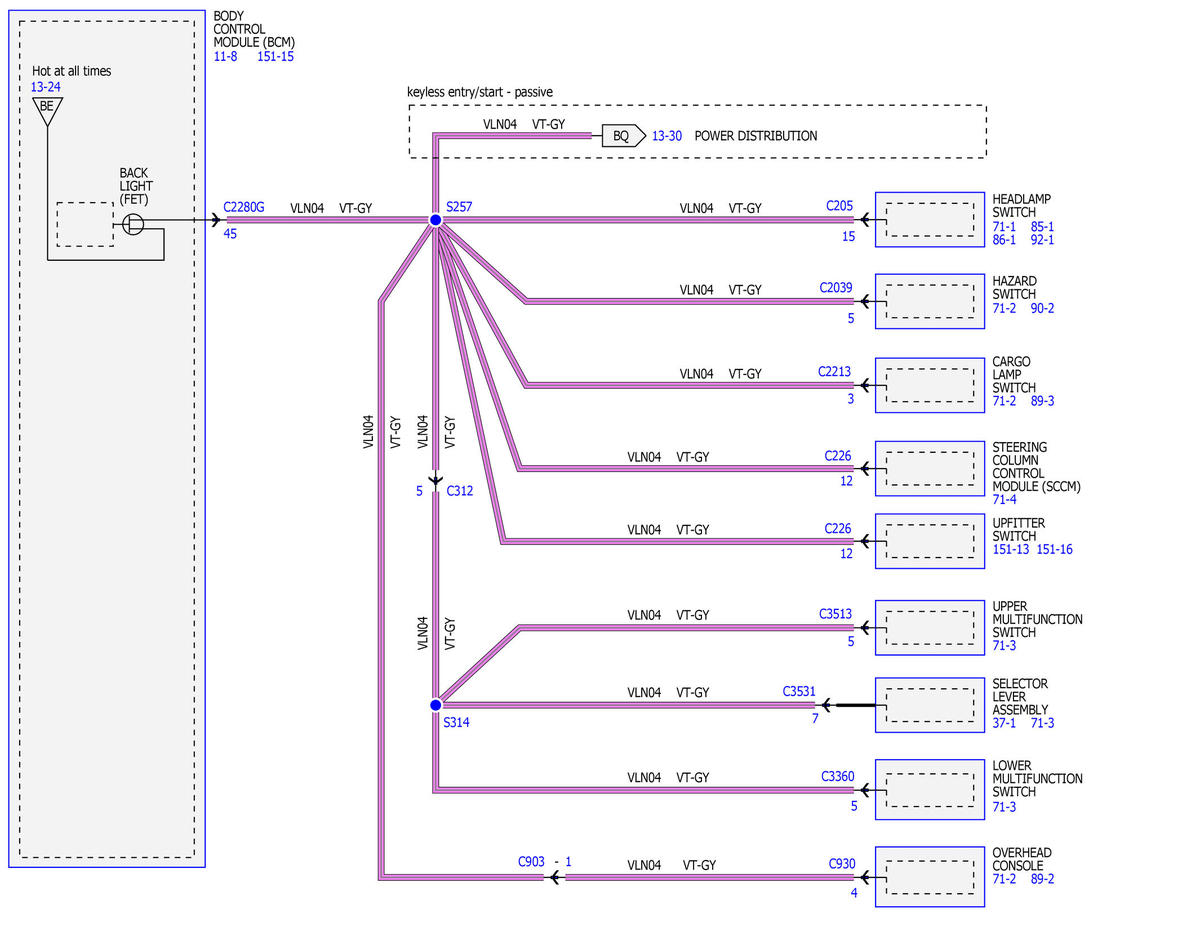Click the S257 splice label
The width and height of the screenshot is (1200, 927).
(459, 207)
